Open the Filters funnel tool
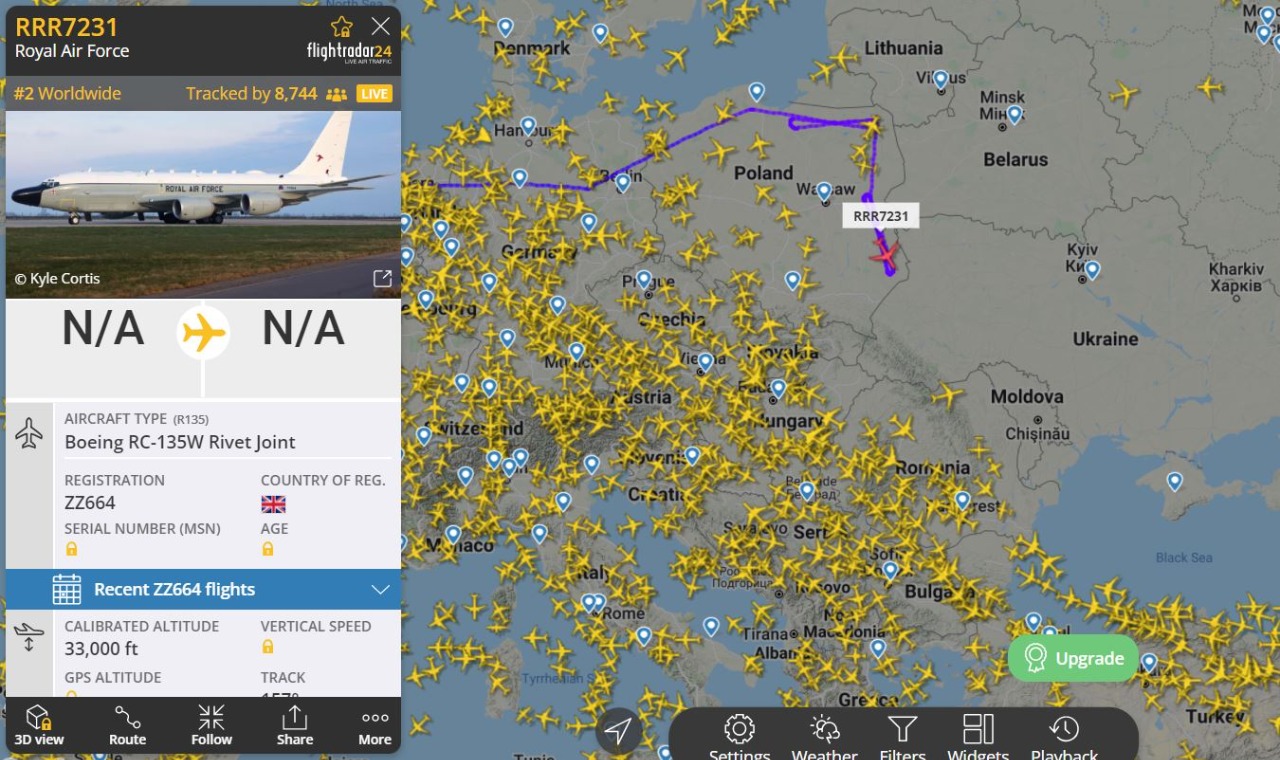 pos(902,738)
